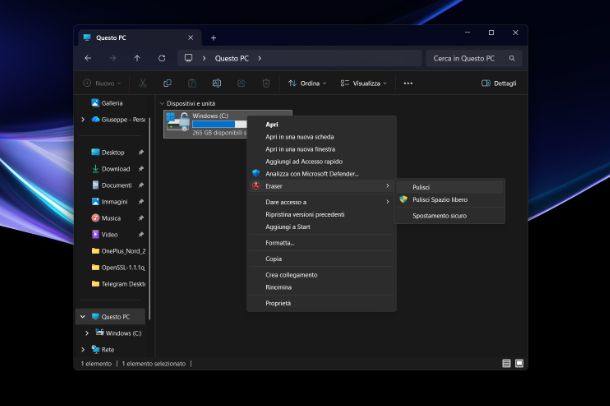Click the Cut scissors icon in the toolbar
This screenshot has width=610, height=406.
[143, 84]
